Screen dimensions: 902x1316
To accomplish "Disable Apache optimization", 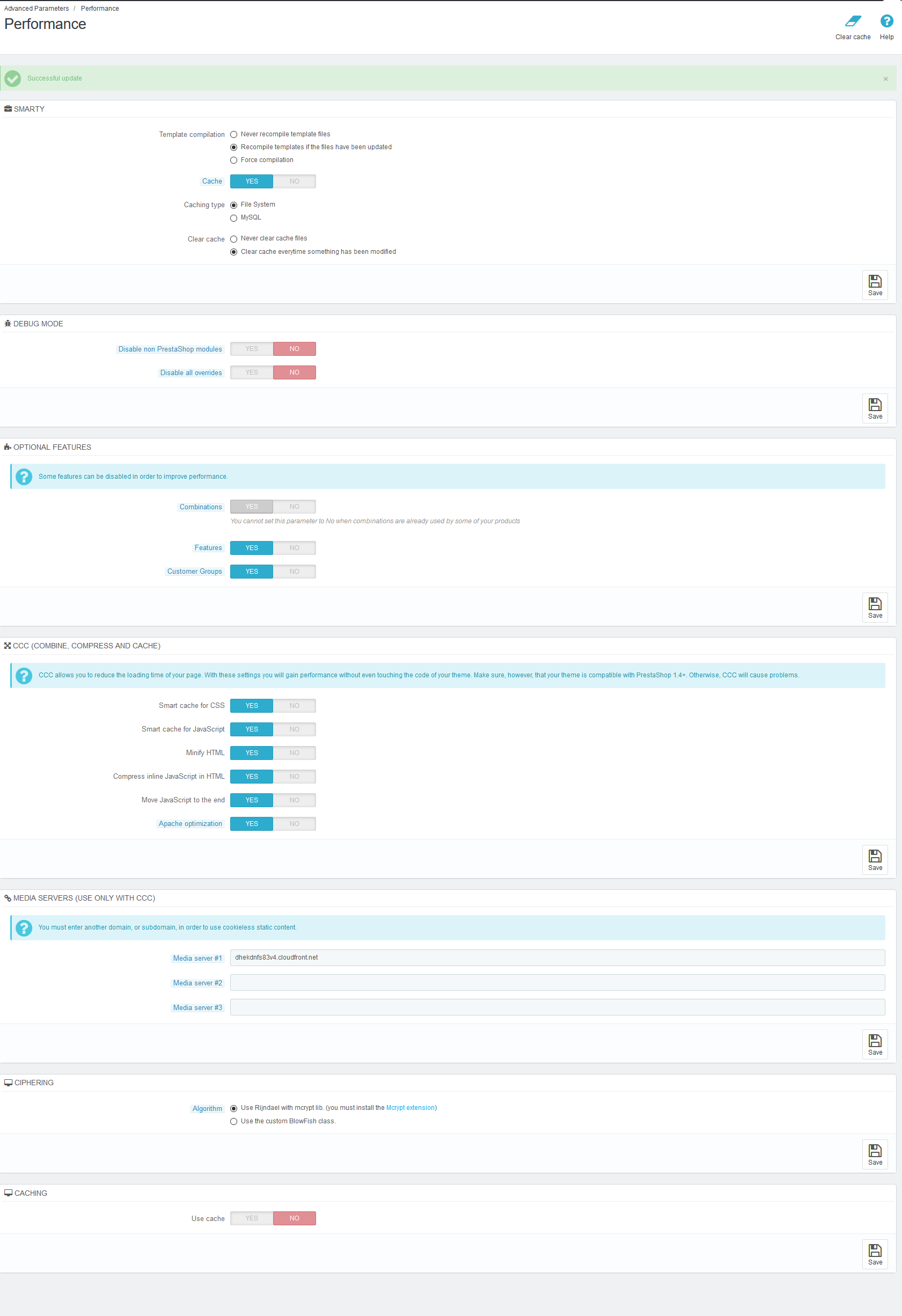I will tap(295, 824).
